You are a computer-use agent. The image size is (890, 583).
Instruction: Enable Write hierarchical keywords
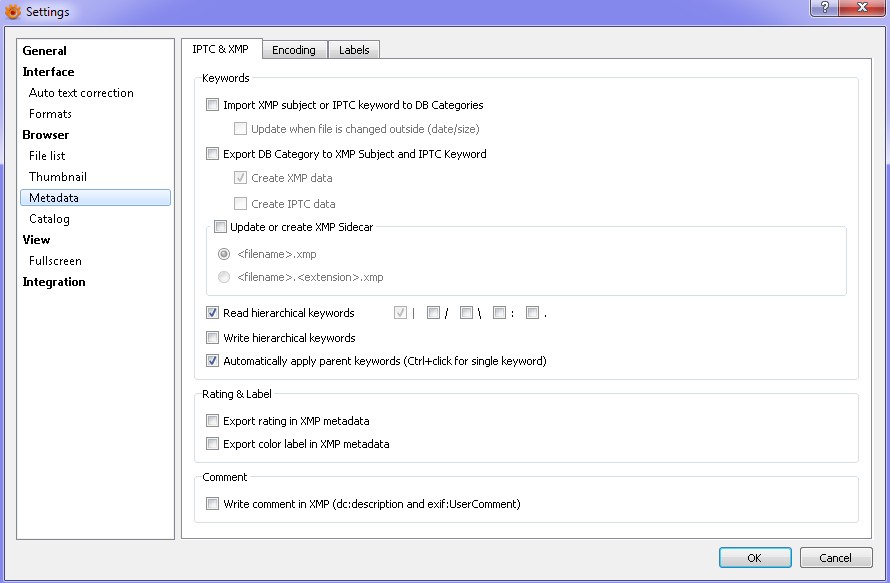tap(212, 338)
